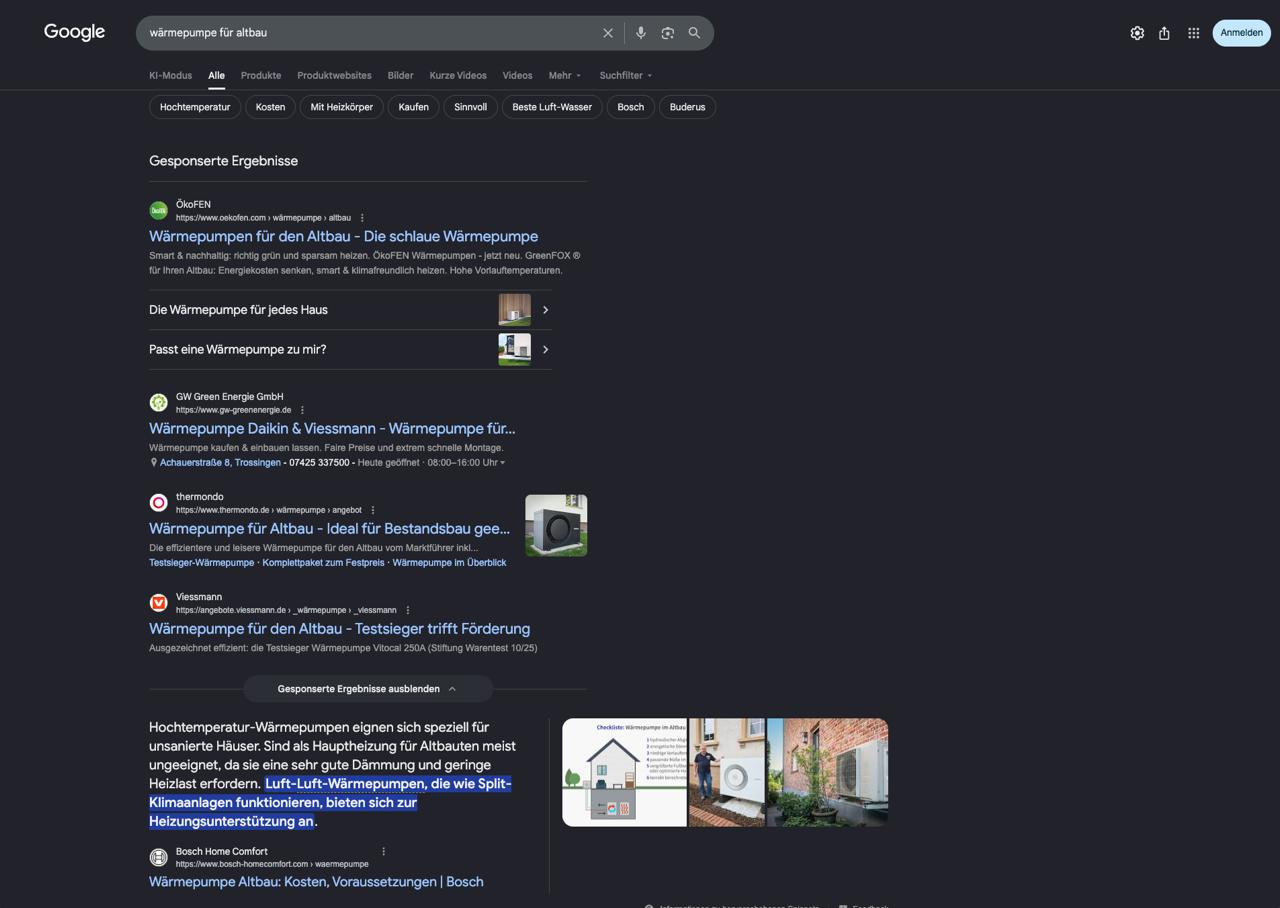This screenshot has width=1280, height=908.
Task: Start voice search with microphone icon
Action: pos(641,33)
